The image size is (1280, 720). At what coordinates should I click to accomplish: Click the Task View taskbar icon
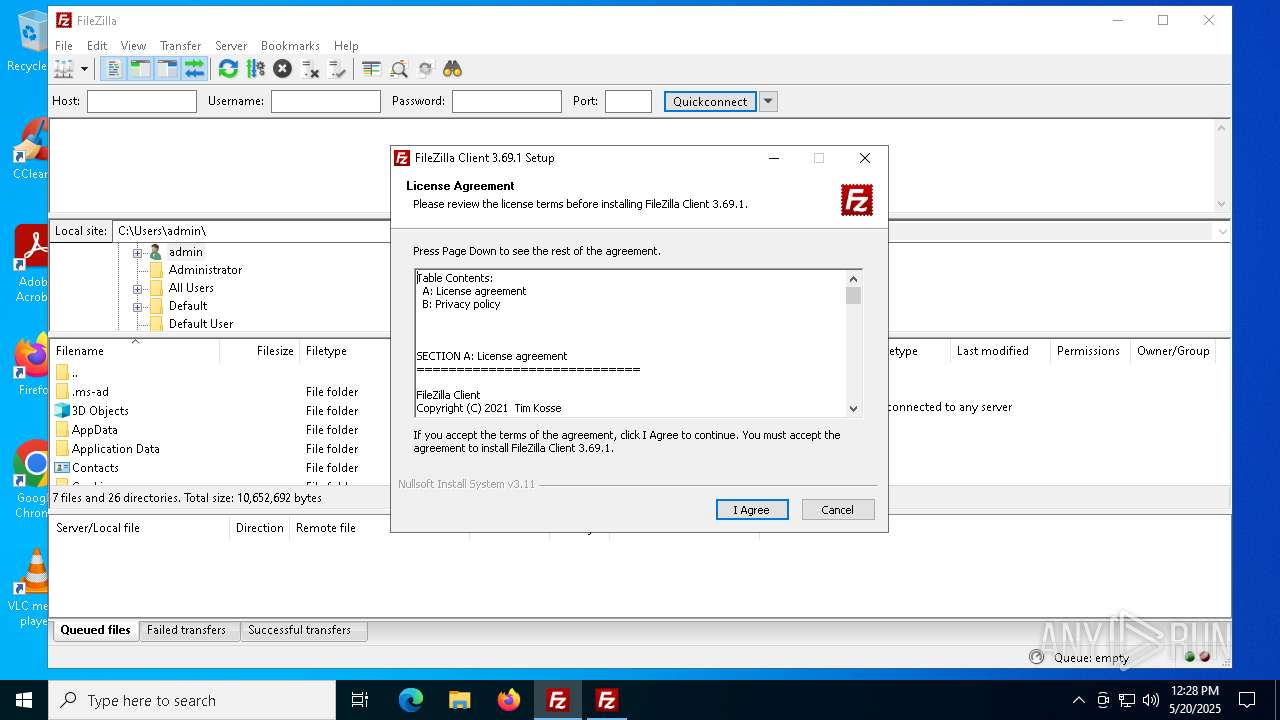pos(360,700)
